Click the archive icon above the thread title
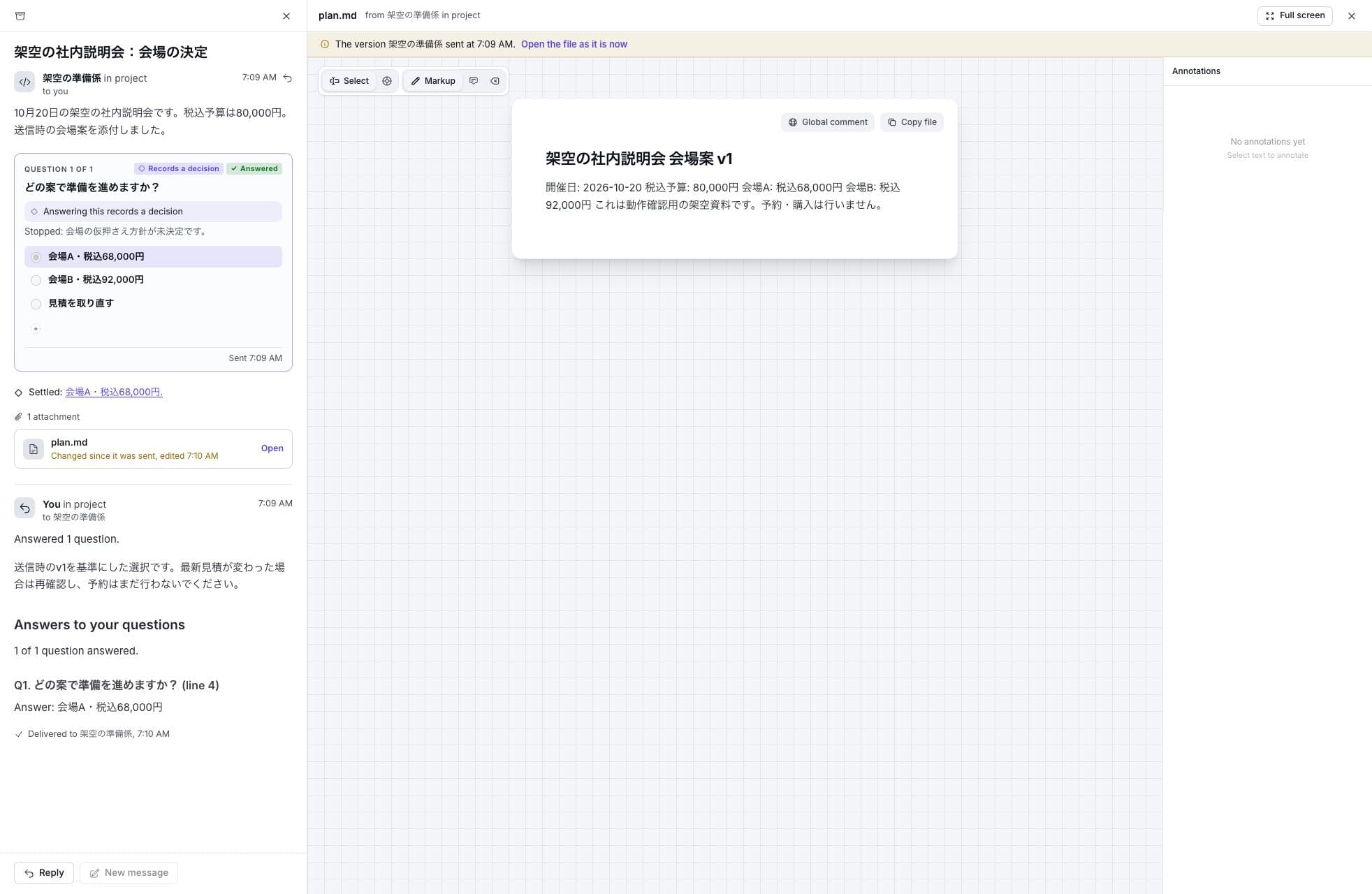This screenshot has width=1372, height=894. (x=20, y=16)
